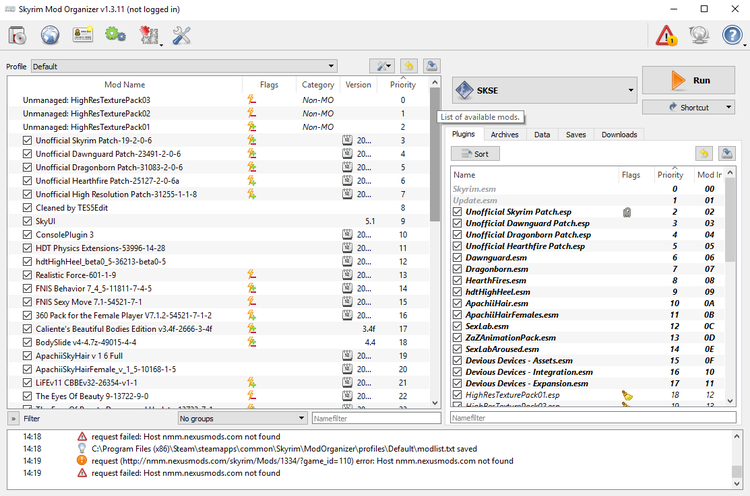Open the wrench tools dropdown button
This screenshot has width=750, height=496.
pos(382,66)
